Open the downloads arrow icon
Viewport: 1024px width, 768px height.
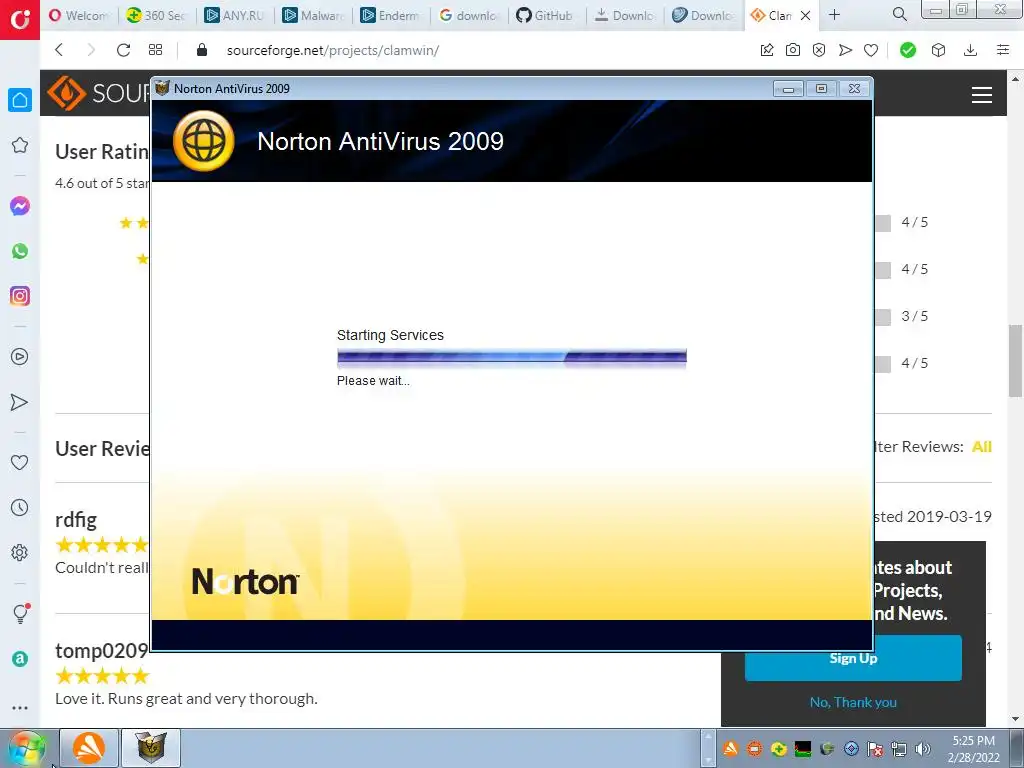(x=970, y=50)
